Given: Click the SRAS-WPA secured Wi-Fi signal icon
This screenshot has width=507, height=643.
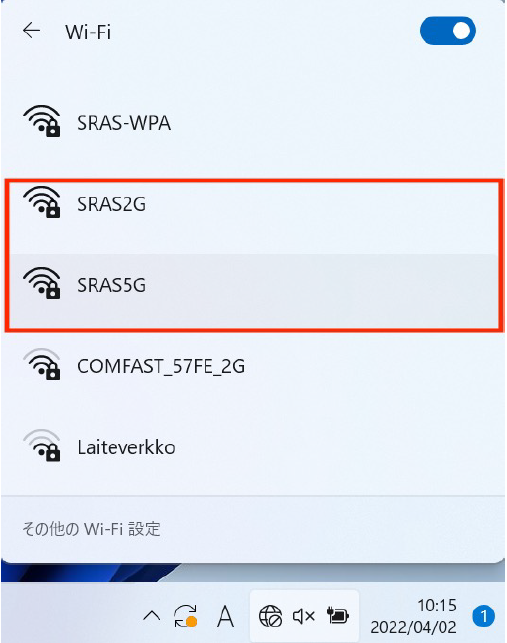Looking at the screenshot, I should coord(42,121).
